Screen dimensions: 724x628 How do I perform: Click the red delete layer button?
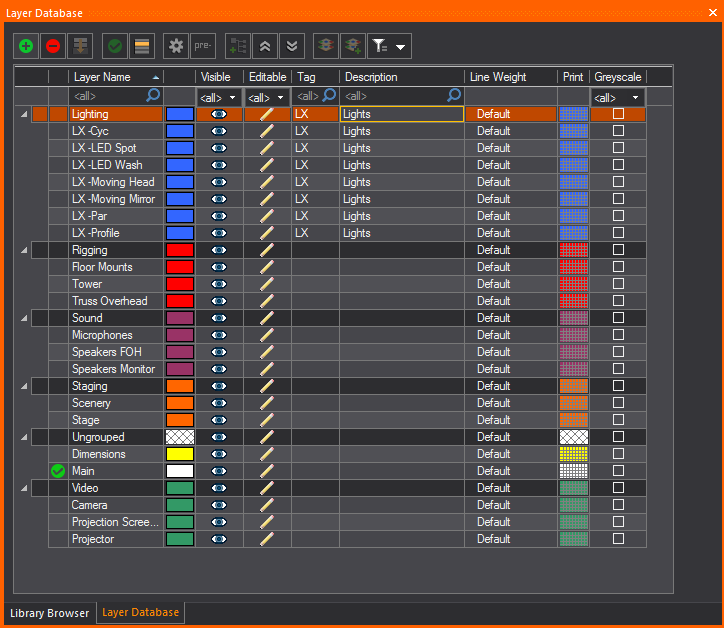52,46
